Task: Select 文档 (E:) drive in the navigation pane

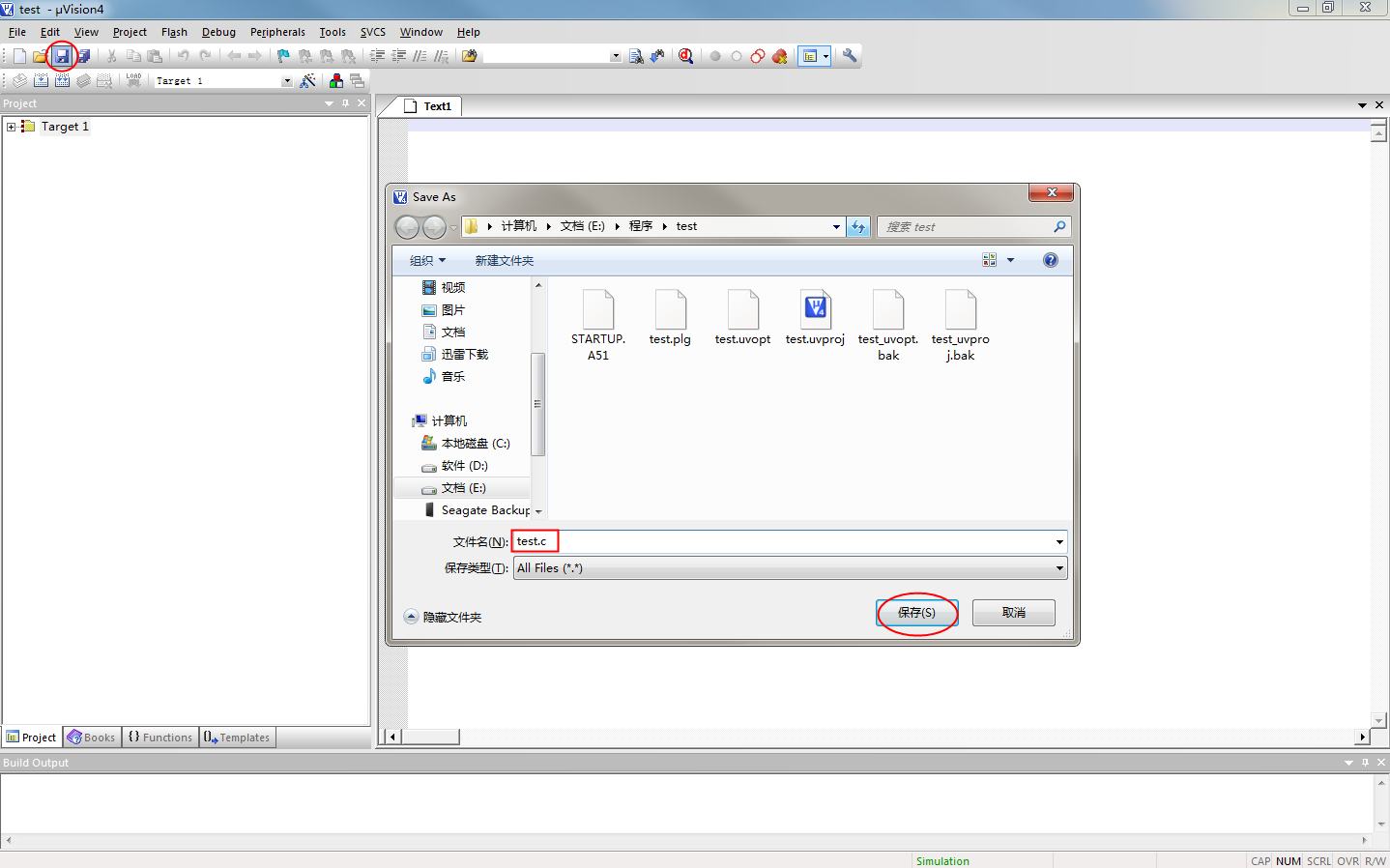Action: tap(463, 488)
